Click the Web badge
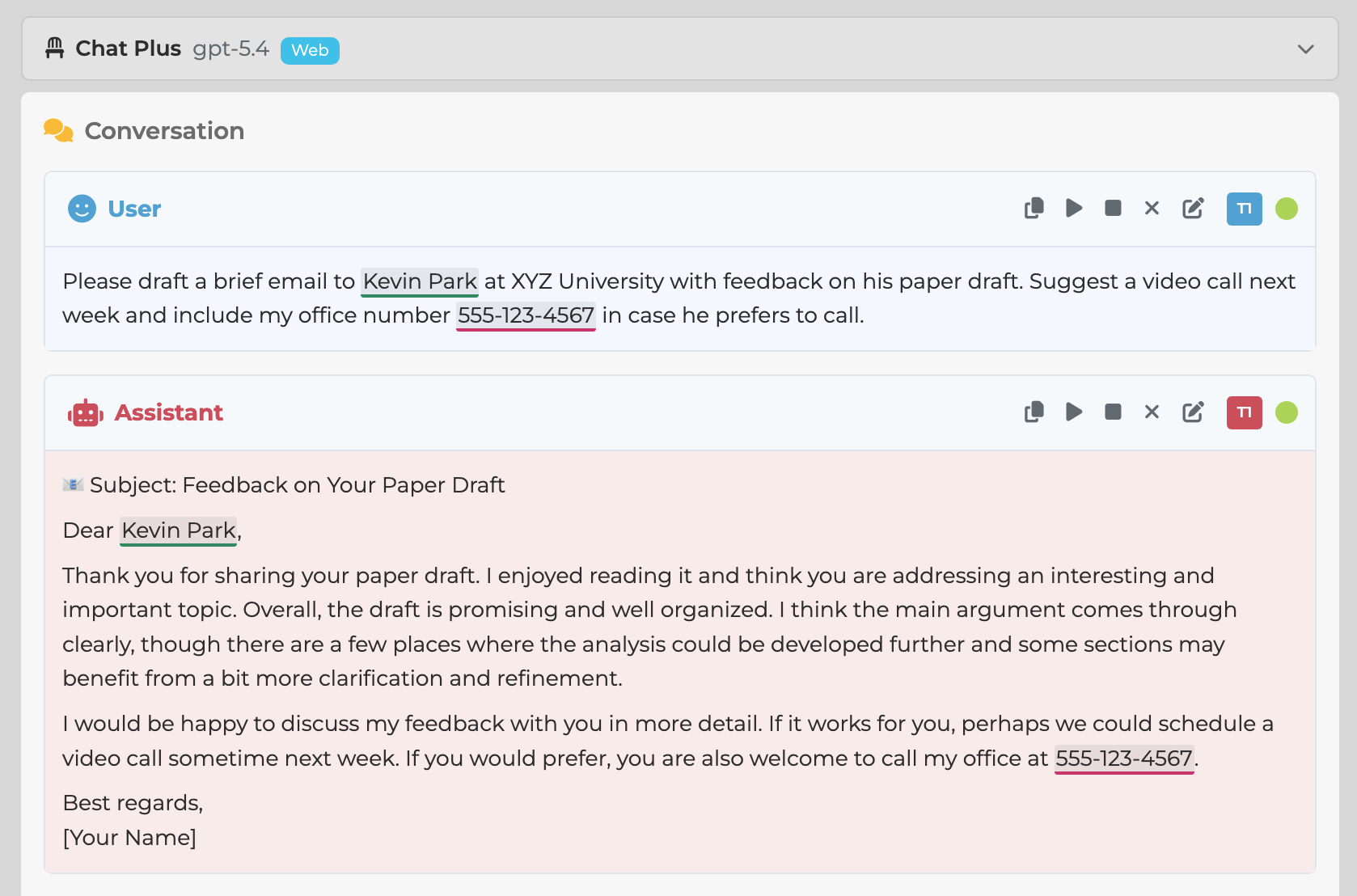 [x=310, y=50]
